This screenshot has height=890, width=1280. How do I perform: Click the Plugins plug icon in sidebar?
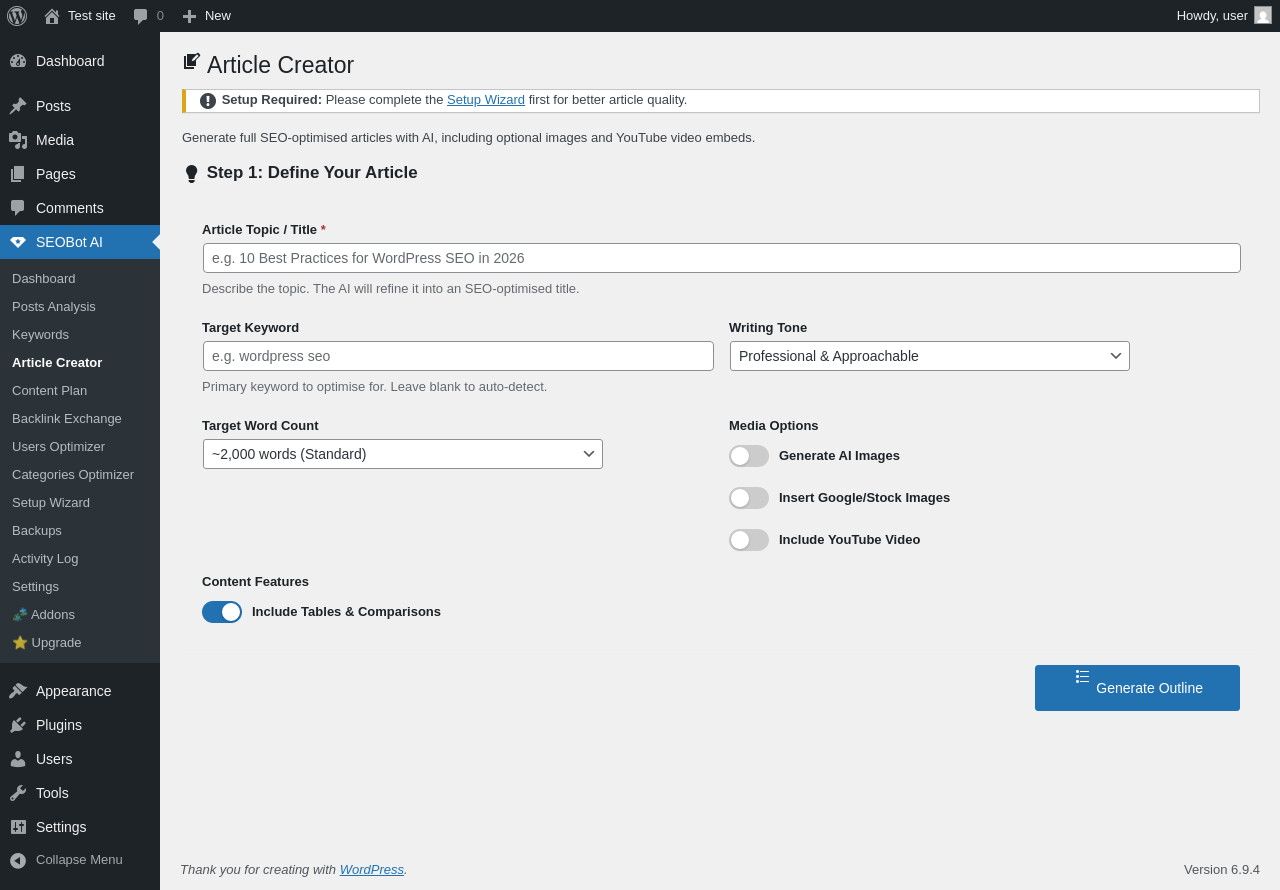(18, 725)
